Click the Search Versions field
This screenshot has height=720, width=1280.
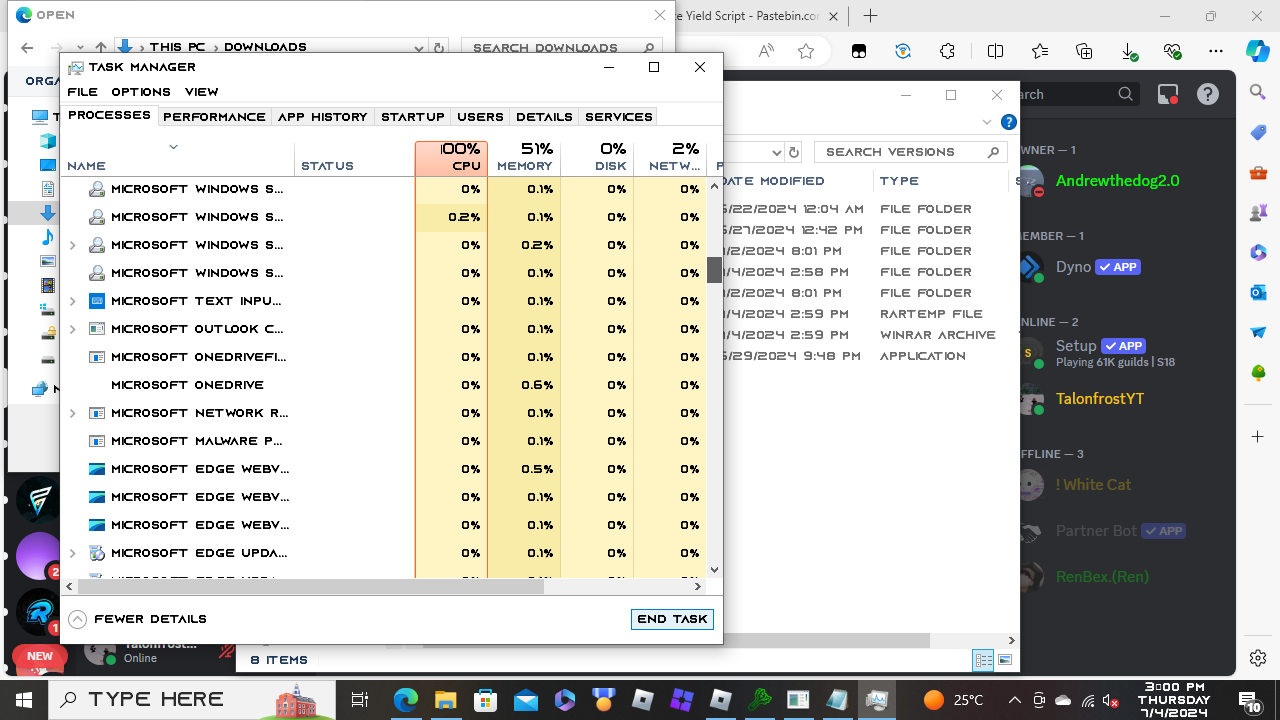909,152
